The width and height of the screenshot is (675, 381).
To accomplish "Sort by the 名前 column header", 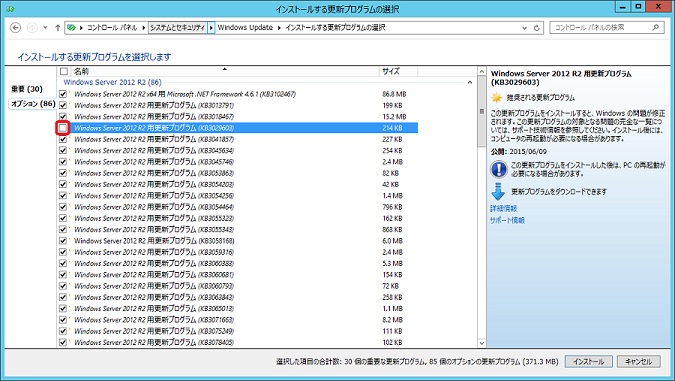I will 224,71.
